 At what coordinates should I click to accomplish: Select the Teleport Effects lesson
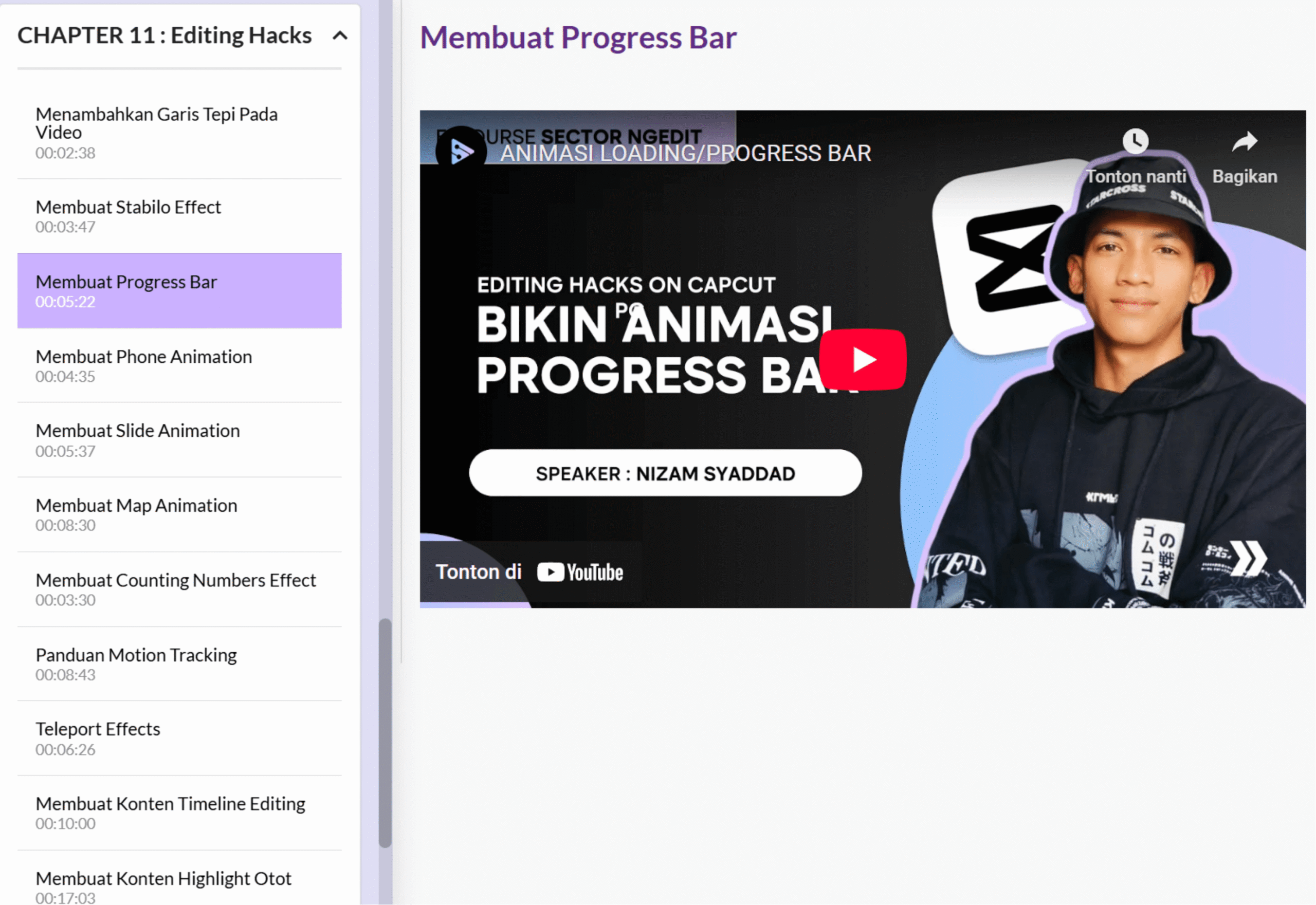click(179, 738)
